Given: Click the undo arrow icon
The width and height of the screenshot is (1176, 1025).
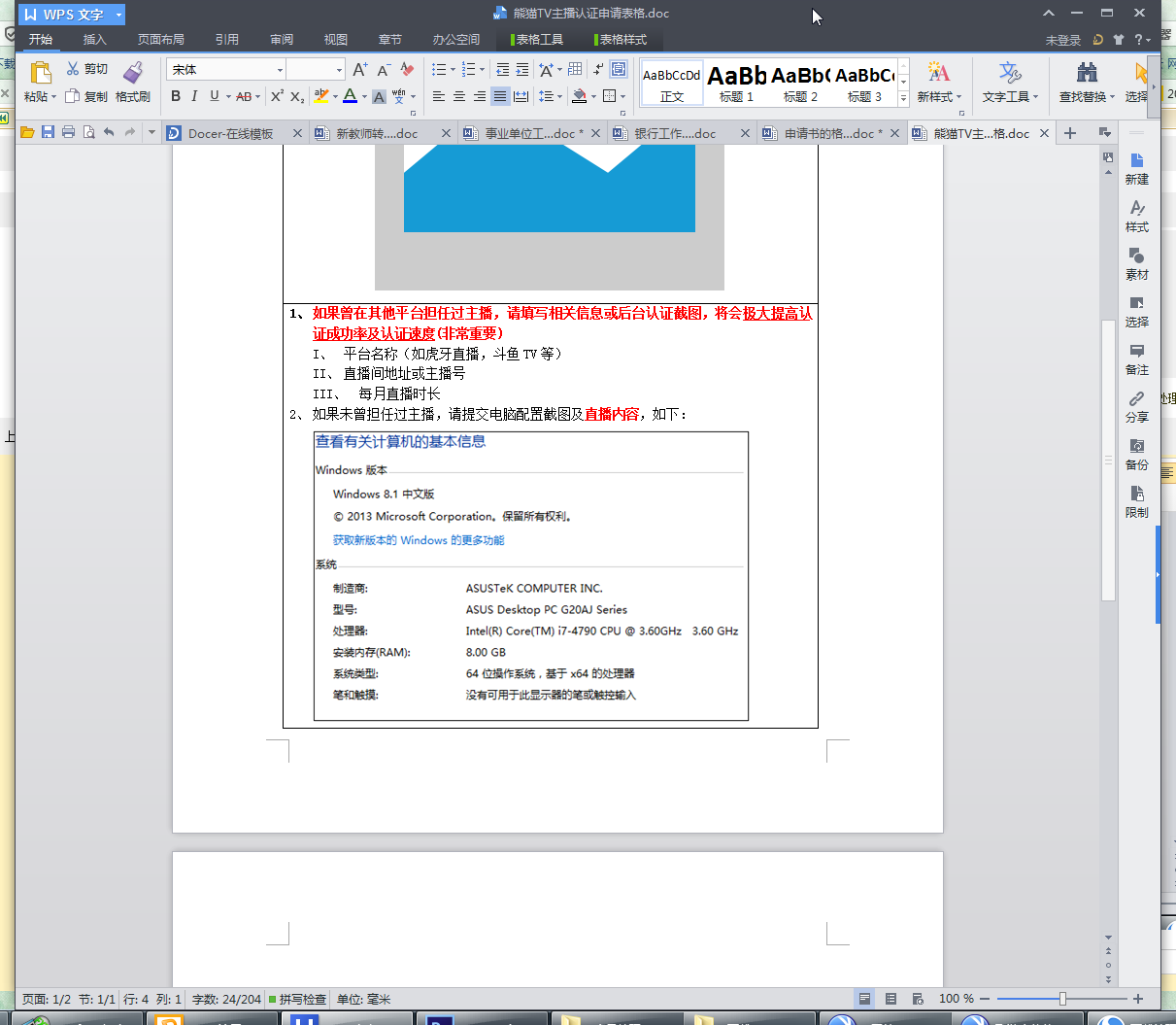Looking at the screenshot, I should [x=109, y=132].
